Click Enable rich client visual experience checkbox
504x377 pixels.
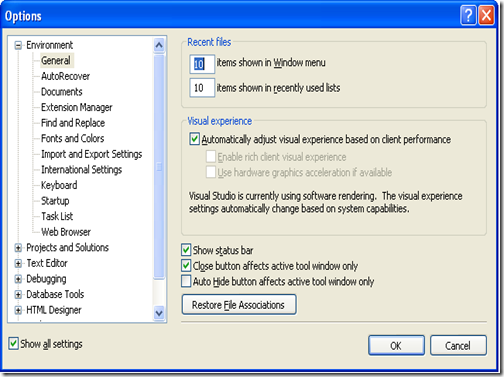tap(211, 156)
